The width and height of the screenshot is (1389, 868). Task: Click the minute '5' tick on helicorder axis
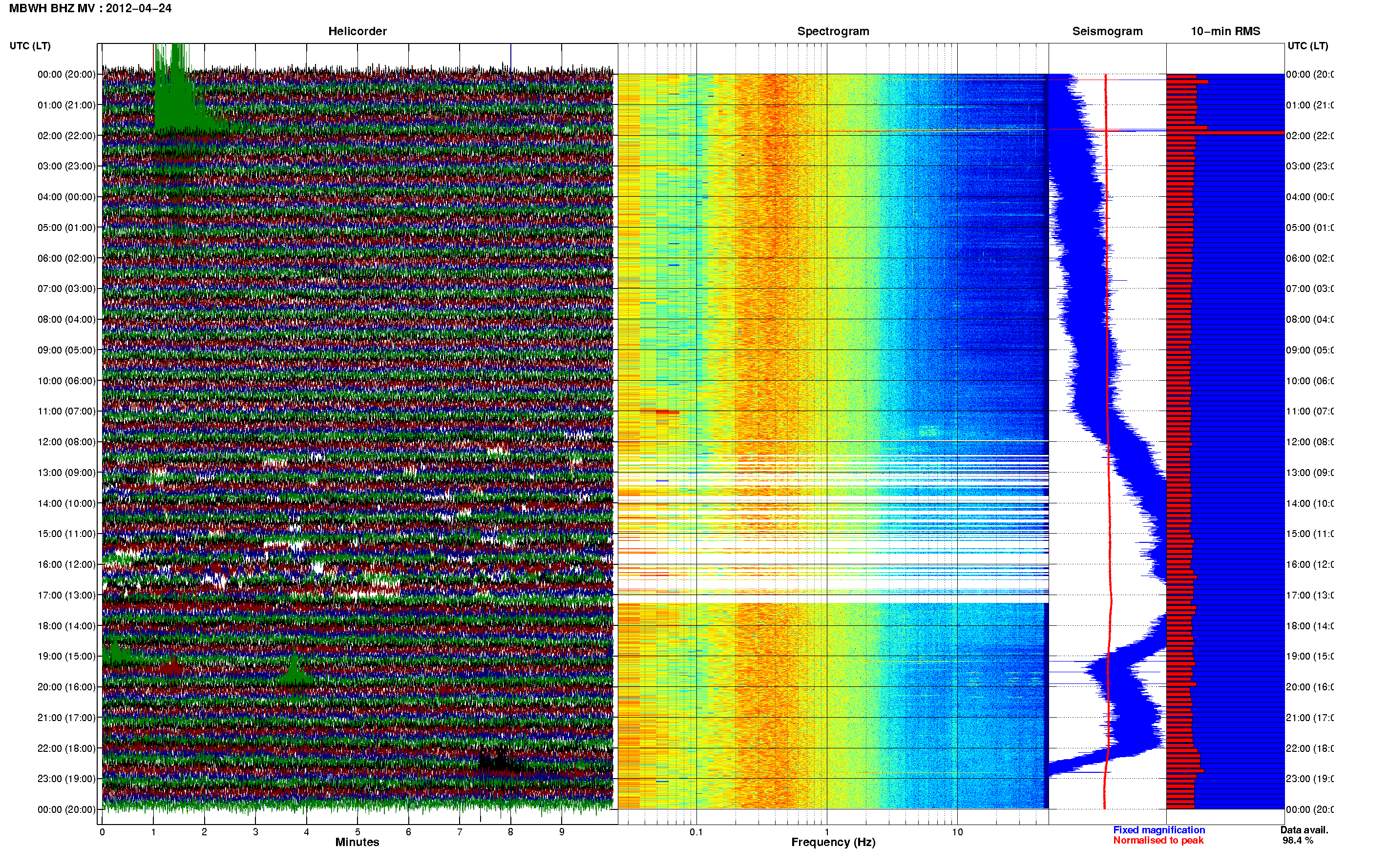click(x=357, y=832)
